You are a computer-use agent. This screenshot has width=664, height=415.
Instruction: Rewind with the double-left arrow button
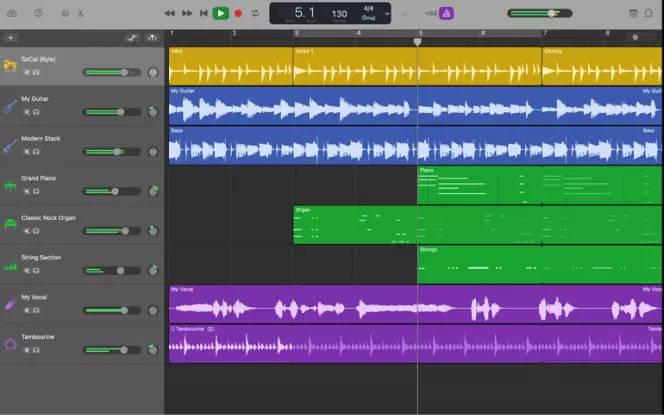tap(169, 13)
